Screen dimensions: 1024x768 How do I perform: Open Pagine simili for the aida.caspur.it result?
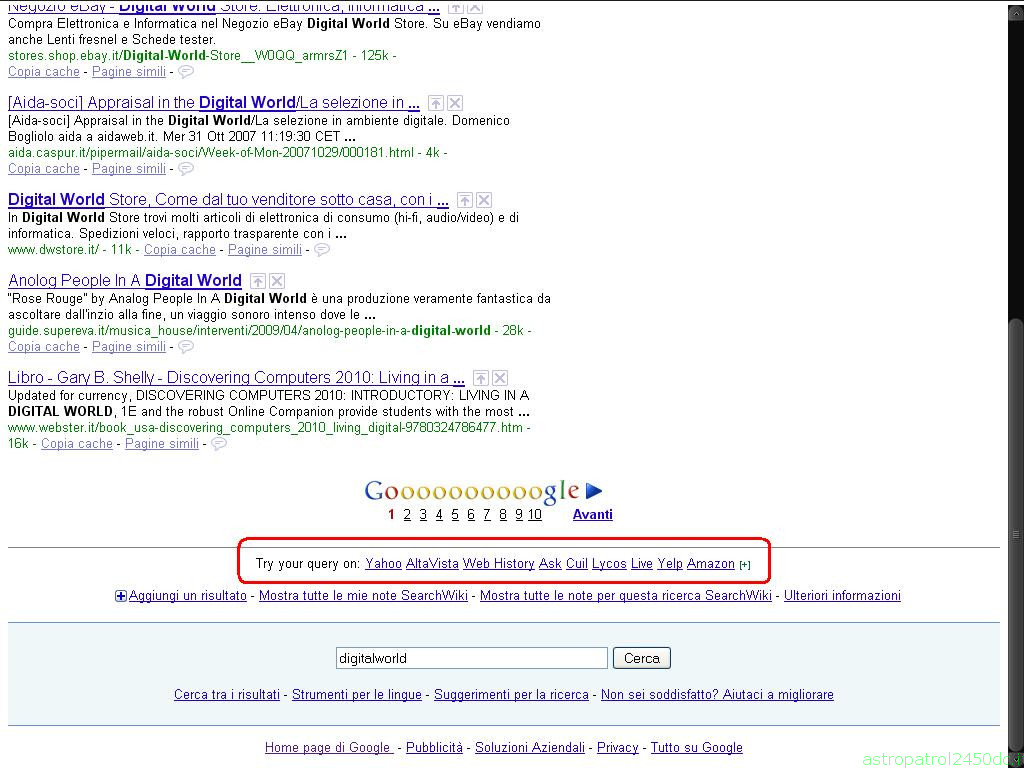pos(129,168)
